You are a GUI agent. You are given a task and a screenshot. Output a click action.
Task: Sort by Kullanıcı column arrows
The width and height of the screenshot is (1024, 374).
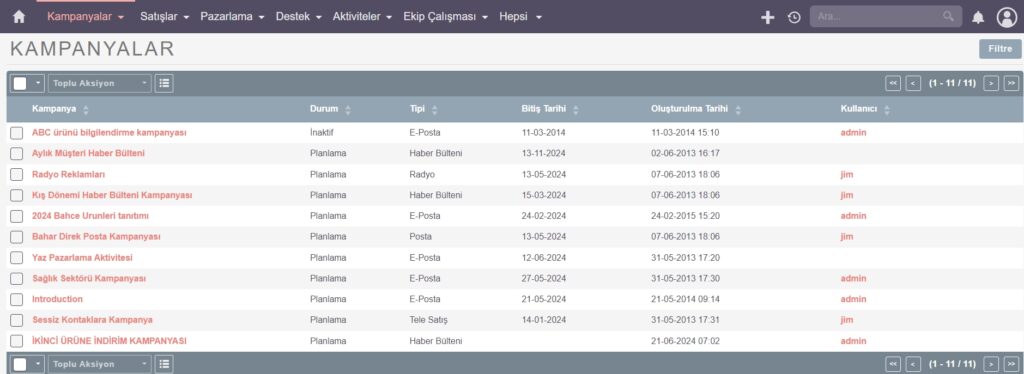[x=886, y=110]
